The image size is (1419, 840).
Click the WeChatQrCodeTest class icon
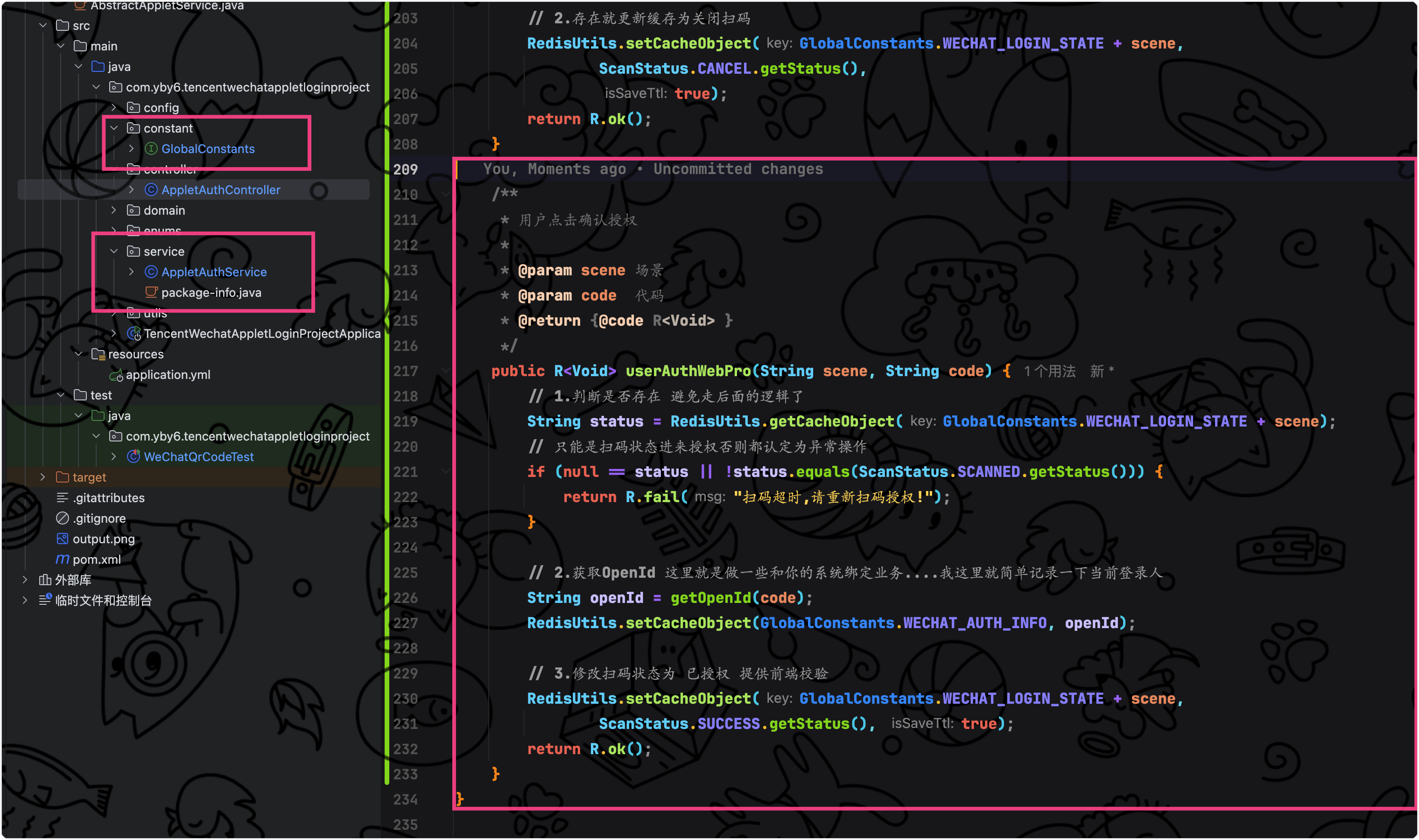click(133, 457)
